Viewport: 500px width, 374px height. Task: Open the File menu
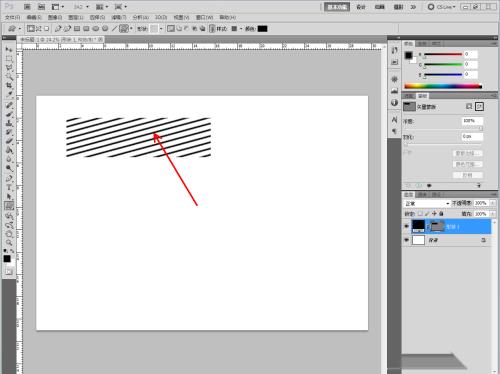pyautogui.click(x=12, y=17)
